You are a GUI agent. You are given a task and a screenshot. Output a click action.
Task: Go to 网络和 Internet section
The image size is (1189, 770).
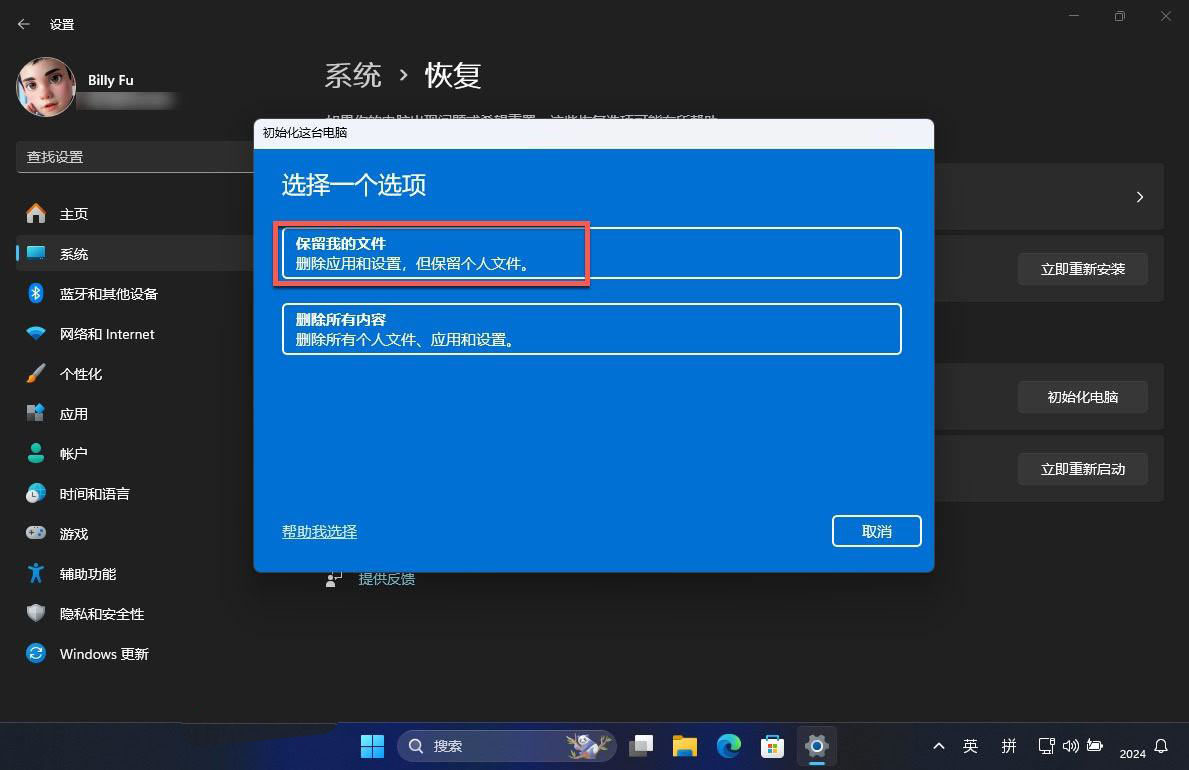pos(106,334)
